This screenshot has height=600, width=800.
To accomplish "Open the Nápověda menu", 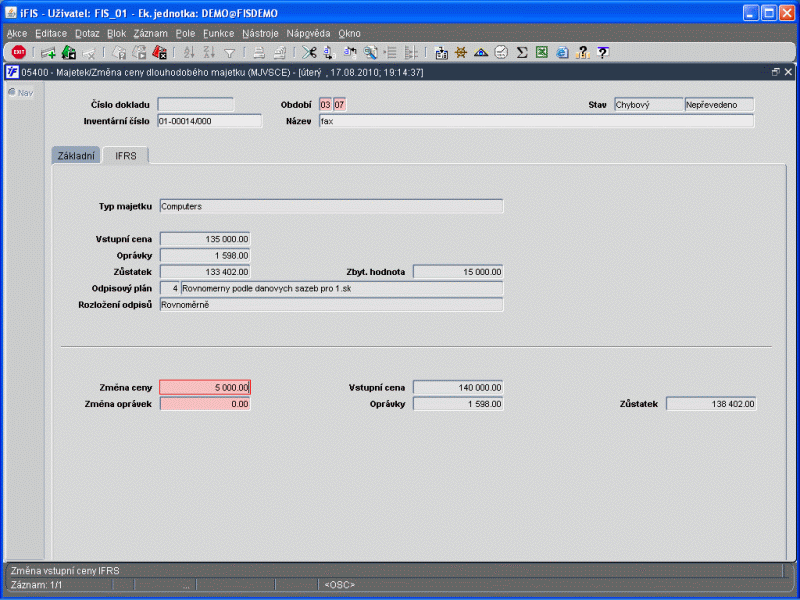I will (308, 34).
